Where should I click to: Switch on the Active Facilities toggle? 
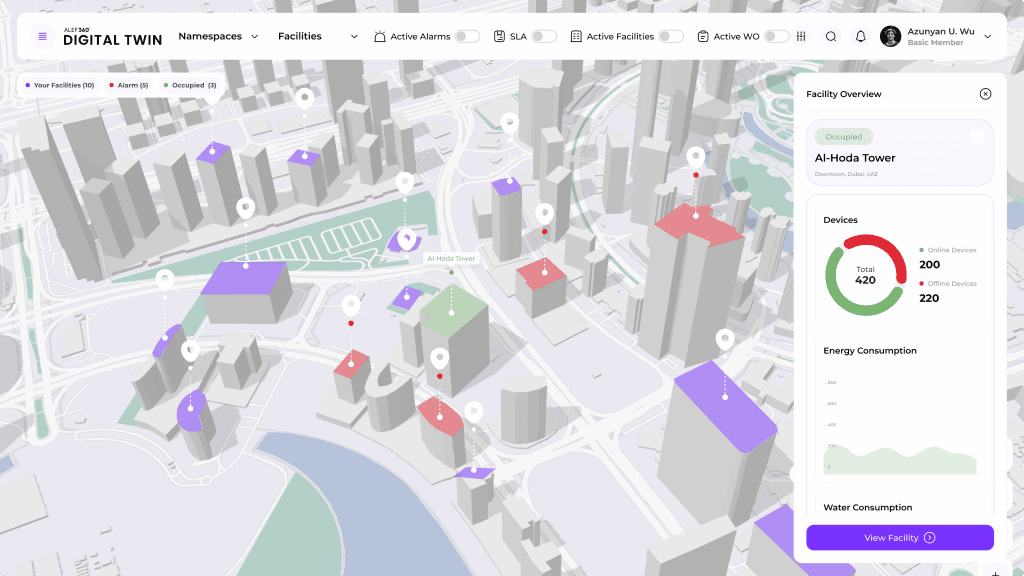(671, 37)
